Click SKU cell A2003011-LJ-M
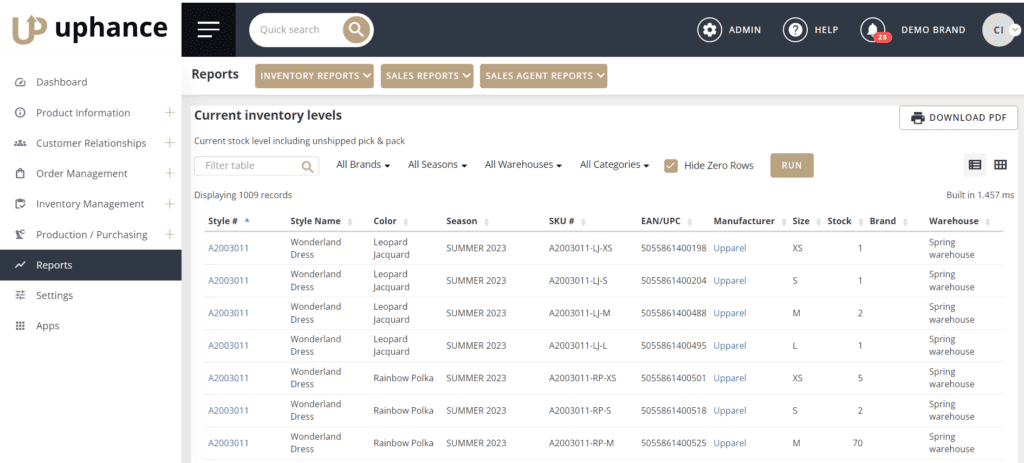This screenshot has height=463, width=1024. 580,313
